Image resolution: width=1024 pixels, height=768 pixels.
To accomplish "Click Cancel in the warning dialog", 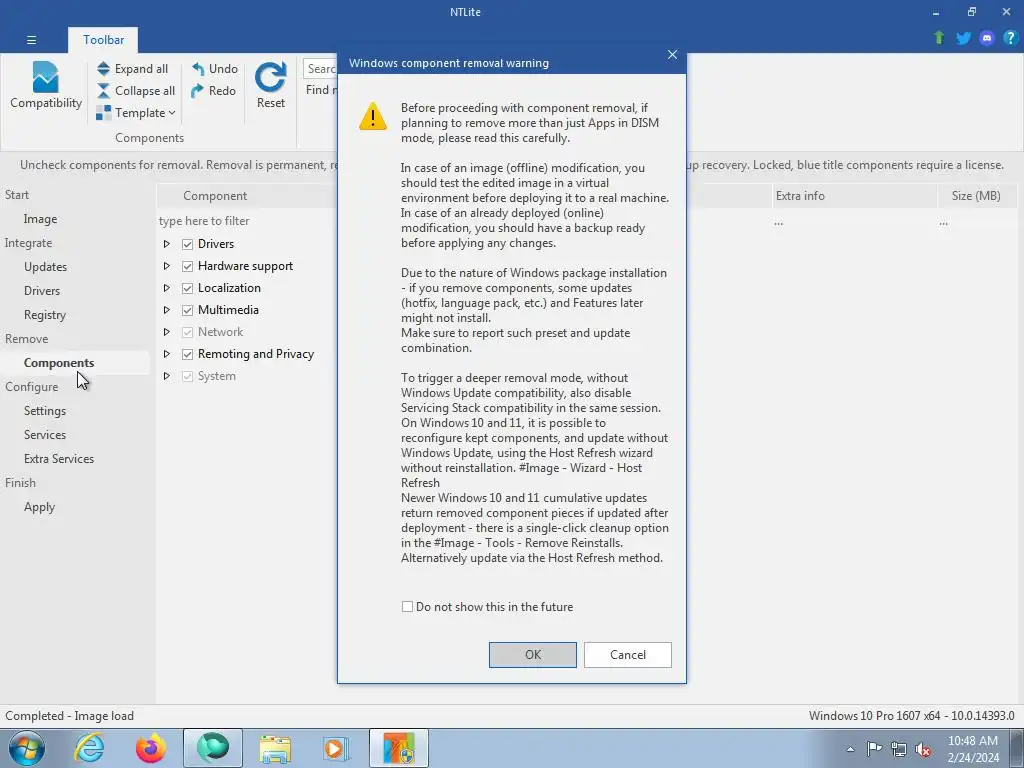I will coord(628,655).
